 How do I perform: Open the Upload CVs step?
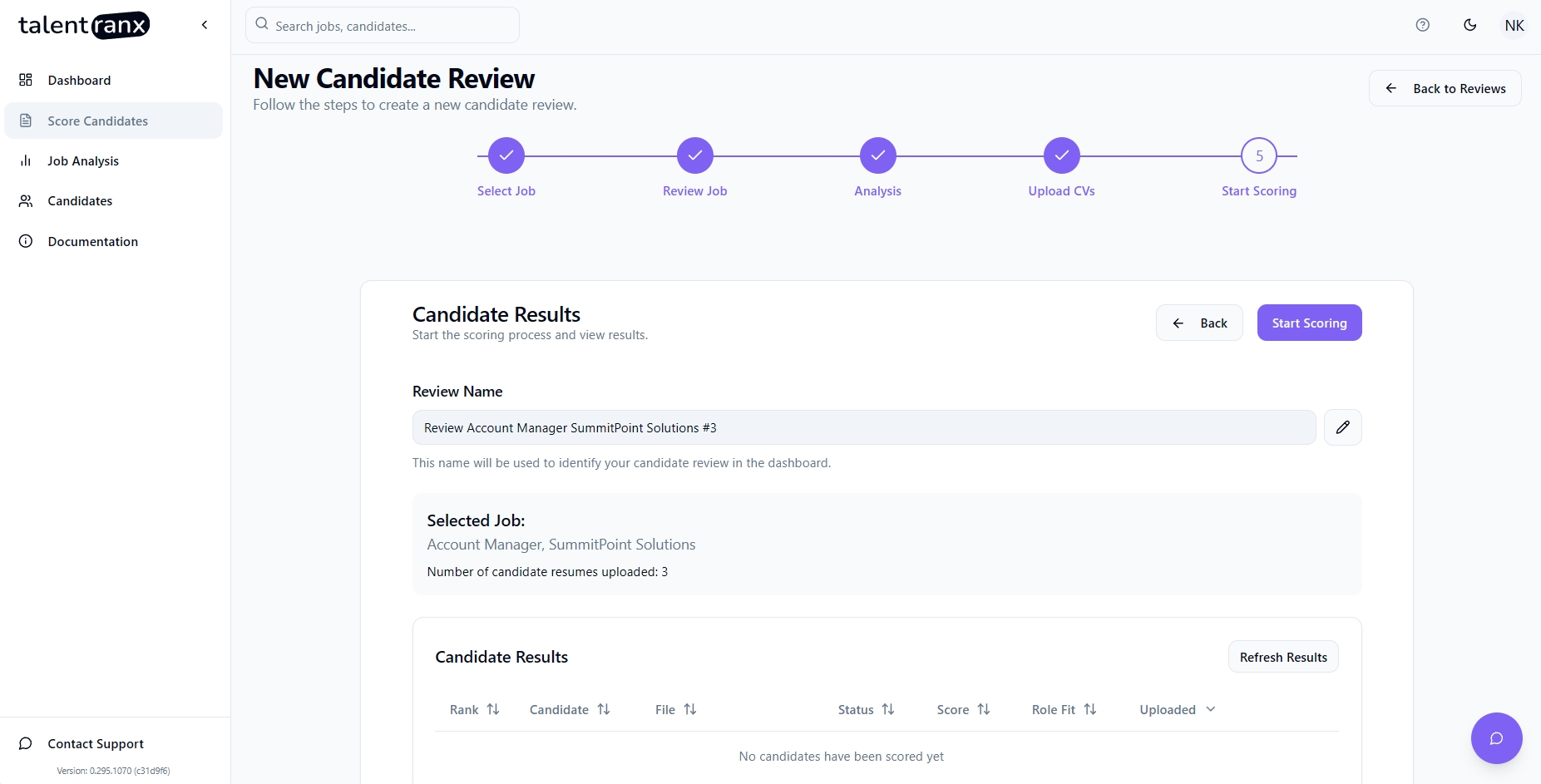click(1060, 155)
